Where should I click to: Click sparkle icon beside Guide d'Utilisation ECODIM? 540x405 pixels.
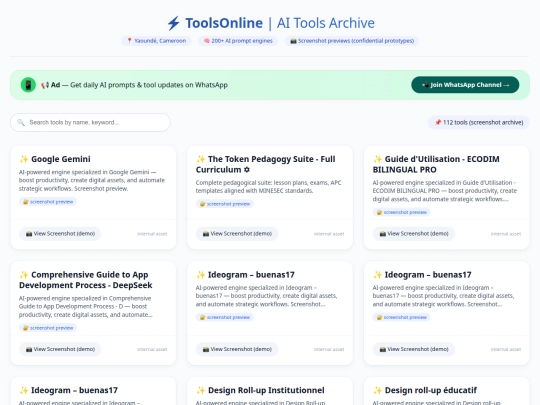tap(377, 159)
